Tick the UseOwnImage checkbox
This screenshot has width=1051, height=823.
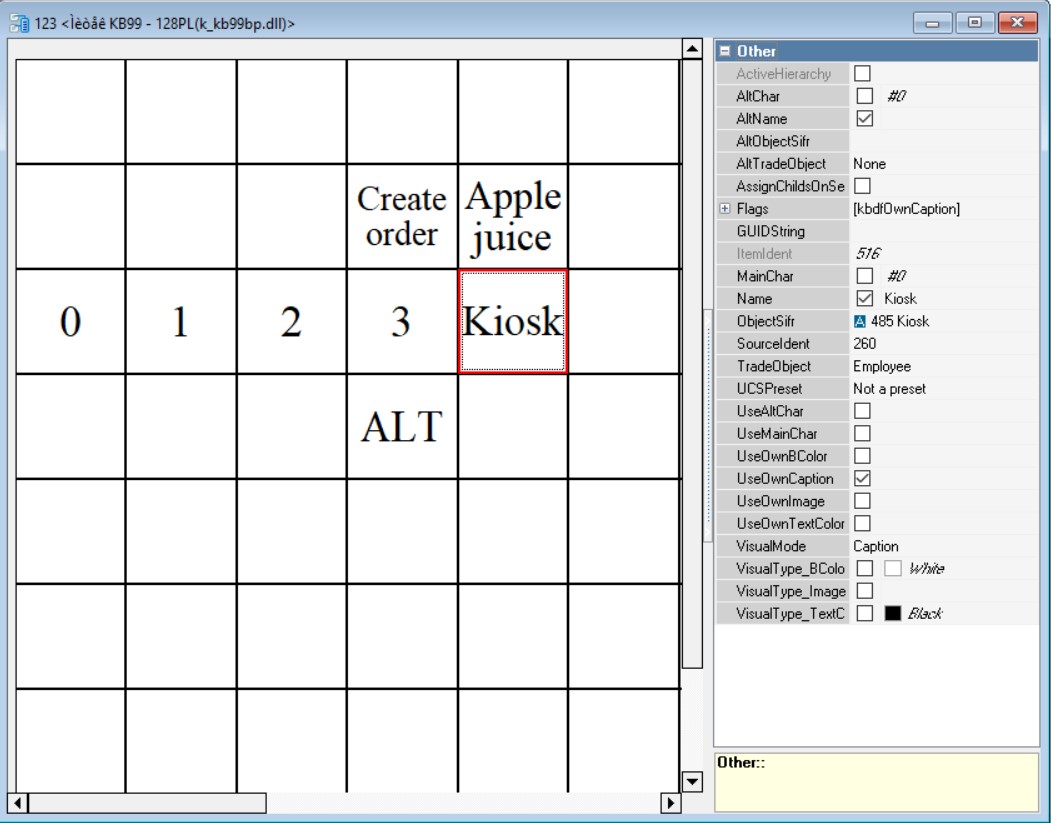pos(862,501)
